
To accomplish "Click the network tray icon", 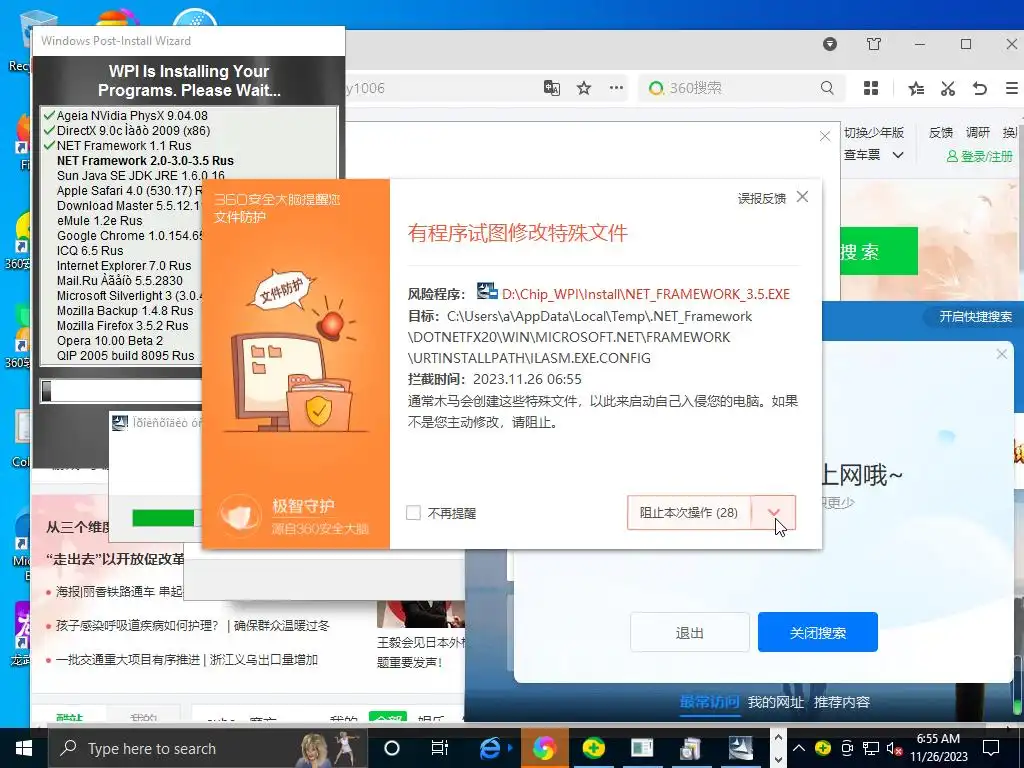I will (x=871, y=748).
